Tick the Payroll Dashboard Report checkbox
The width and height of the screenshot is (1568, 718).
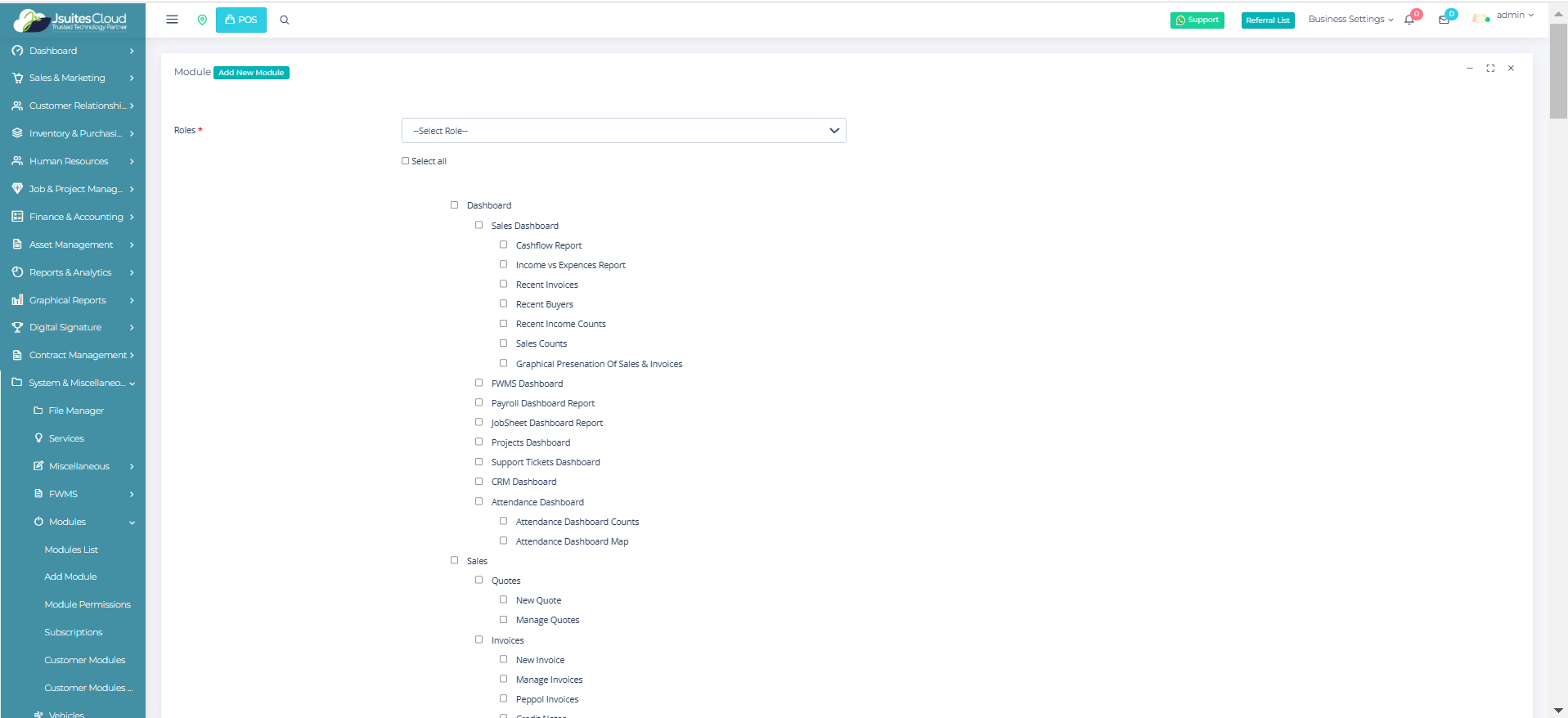479,402
